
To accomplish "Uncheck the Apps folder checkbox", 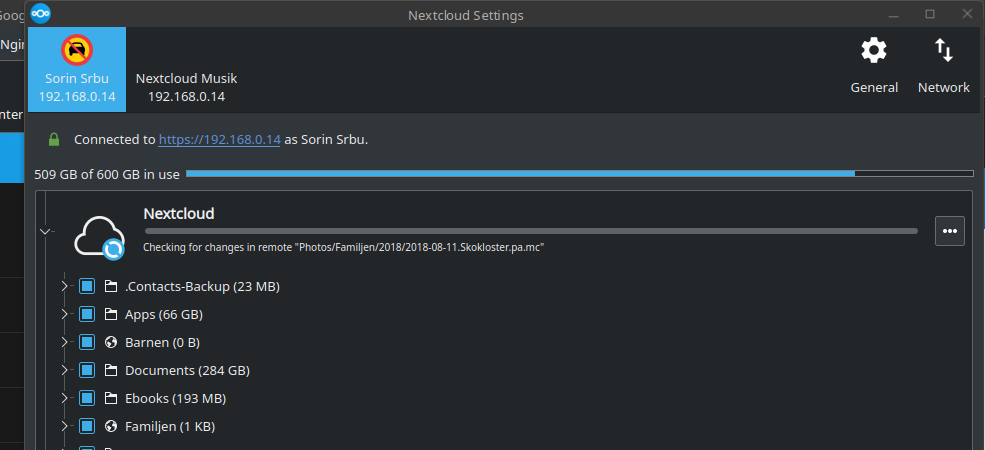I will [x=87, y=314].
